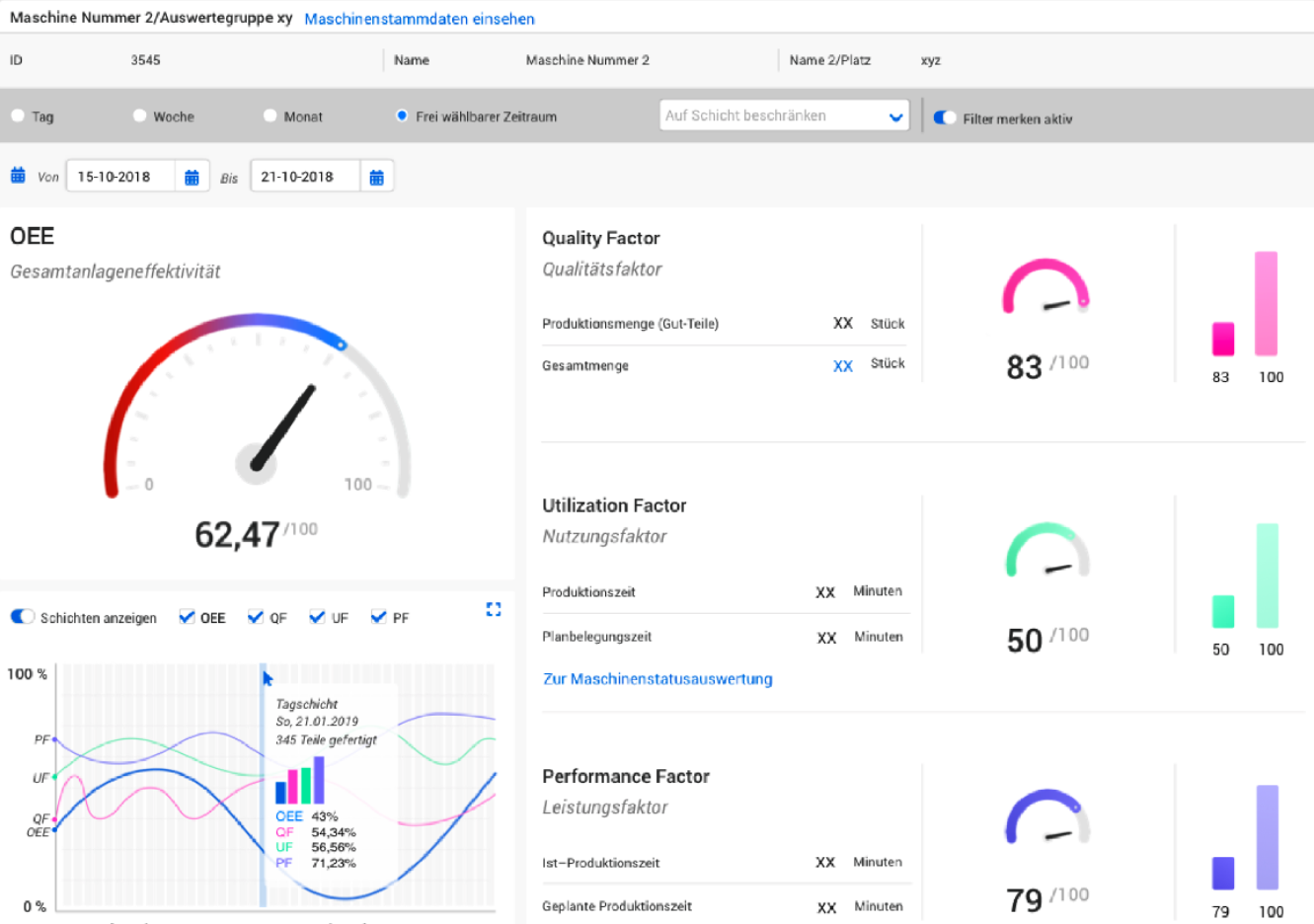Image resolution: width=1314 pixels, height=924 pixels.
Task: Open the Bis date calendar picker icon
Action: pyautogui.click(x=376, y=177)
